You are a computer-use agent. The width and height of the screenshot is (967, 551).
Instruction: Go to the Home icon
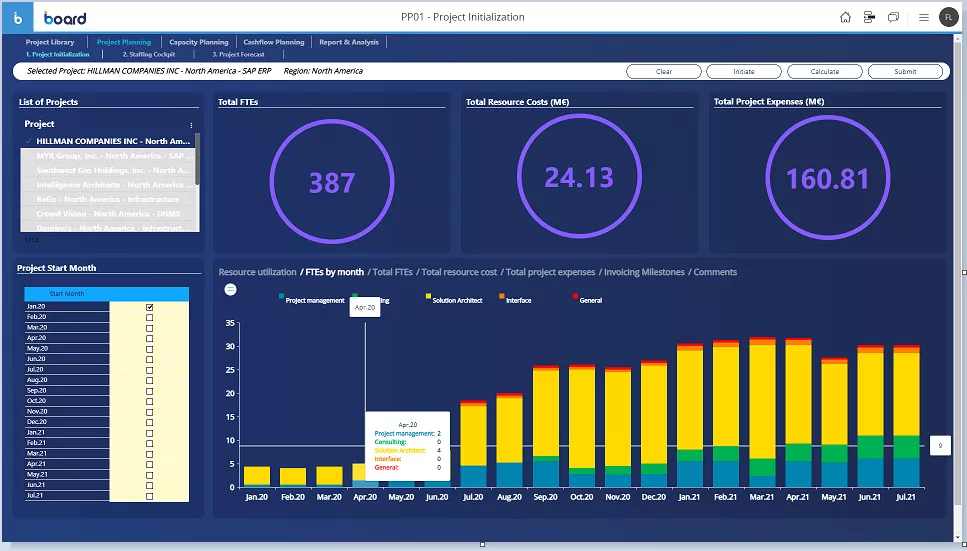click(845, 17)
